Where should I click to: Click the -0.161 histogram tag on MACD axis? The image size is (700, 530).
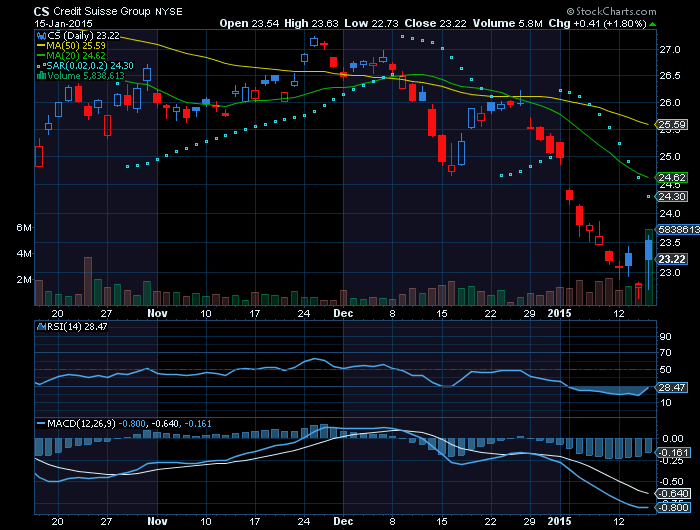coord(674,452)
